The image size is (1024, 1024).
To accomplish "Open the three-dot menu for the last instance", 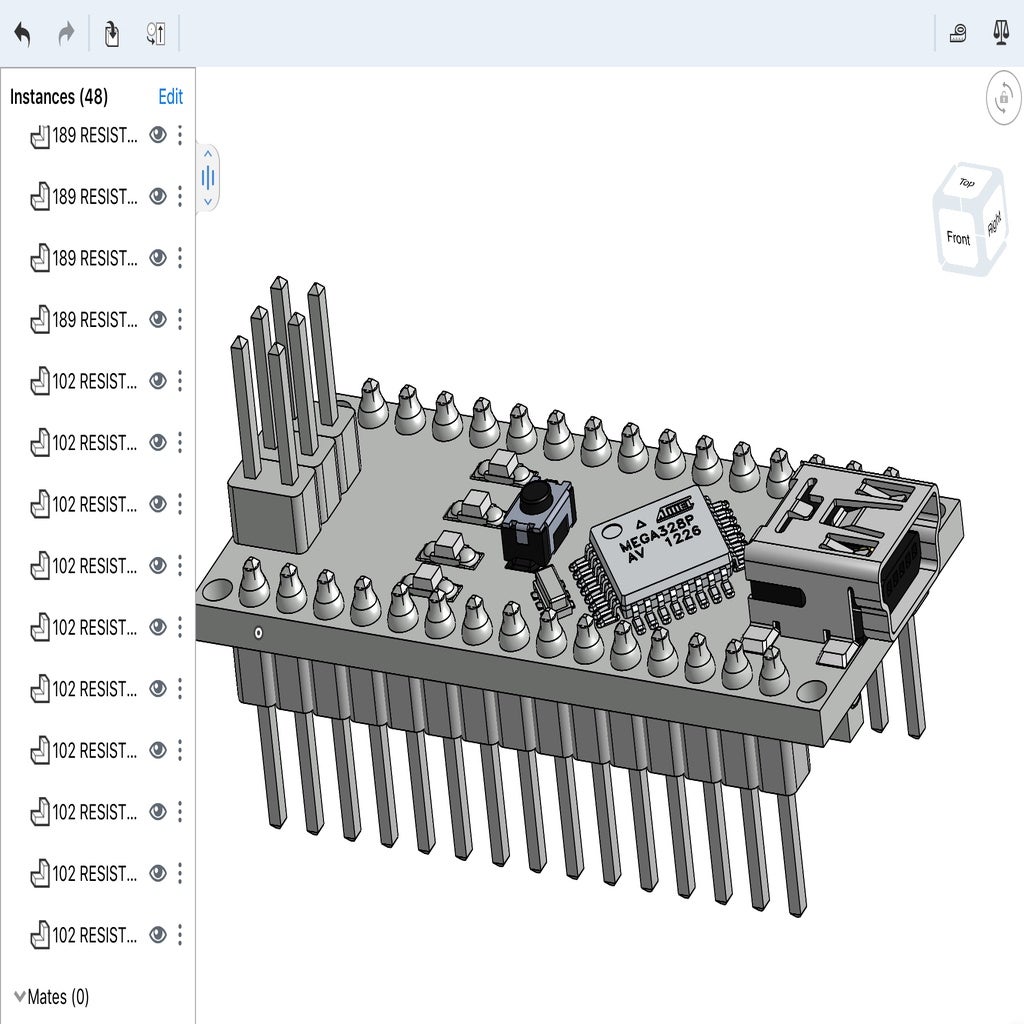I will (180, 935).
